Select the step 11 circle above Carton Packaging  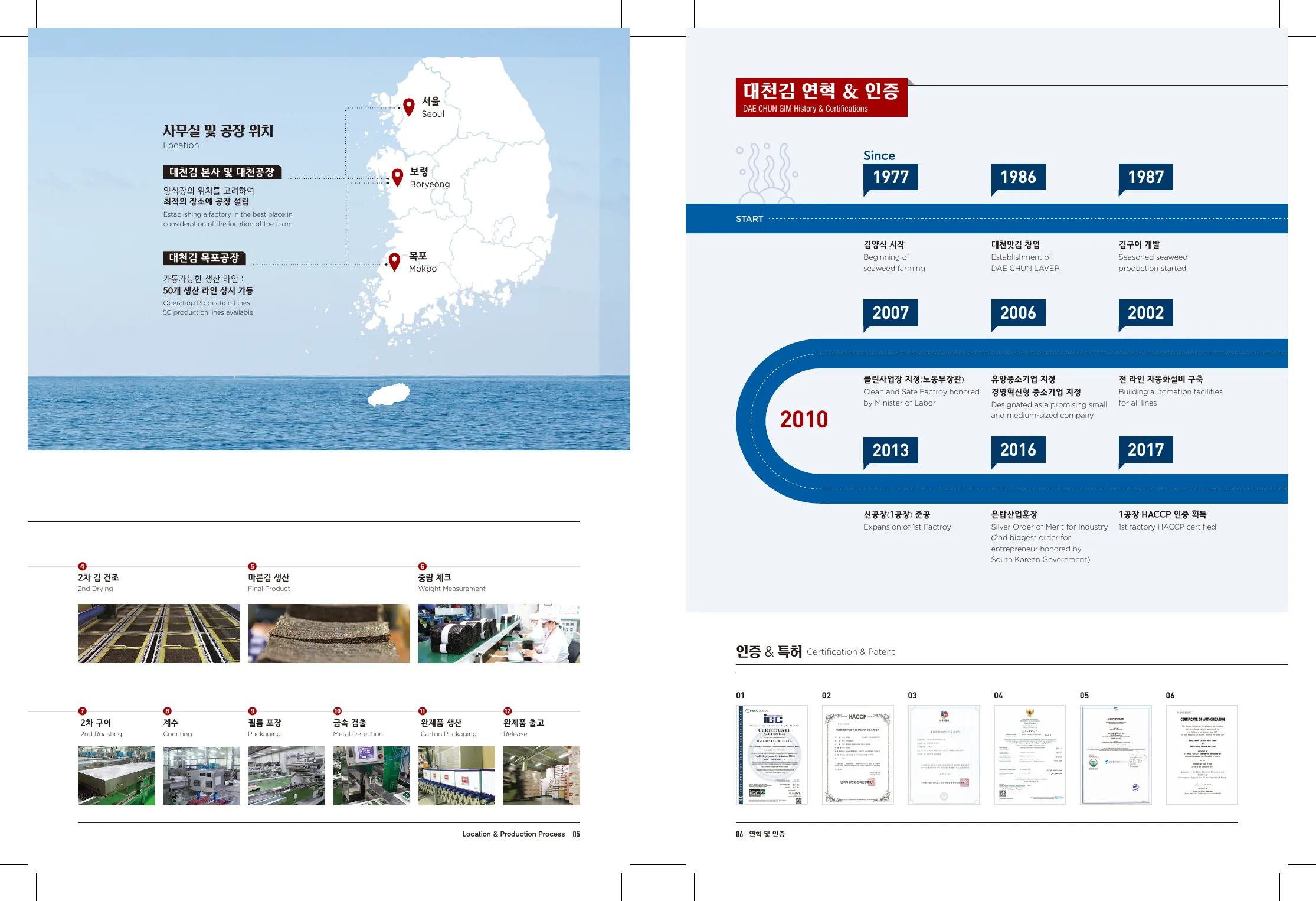(423, 711)
